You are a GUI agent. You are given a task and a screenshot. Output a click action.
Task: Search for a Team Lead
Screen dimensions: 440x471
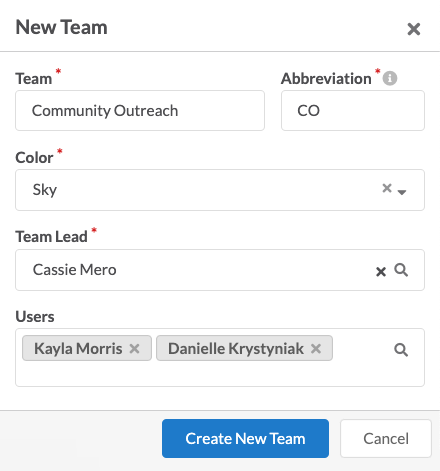point(401,270)
